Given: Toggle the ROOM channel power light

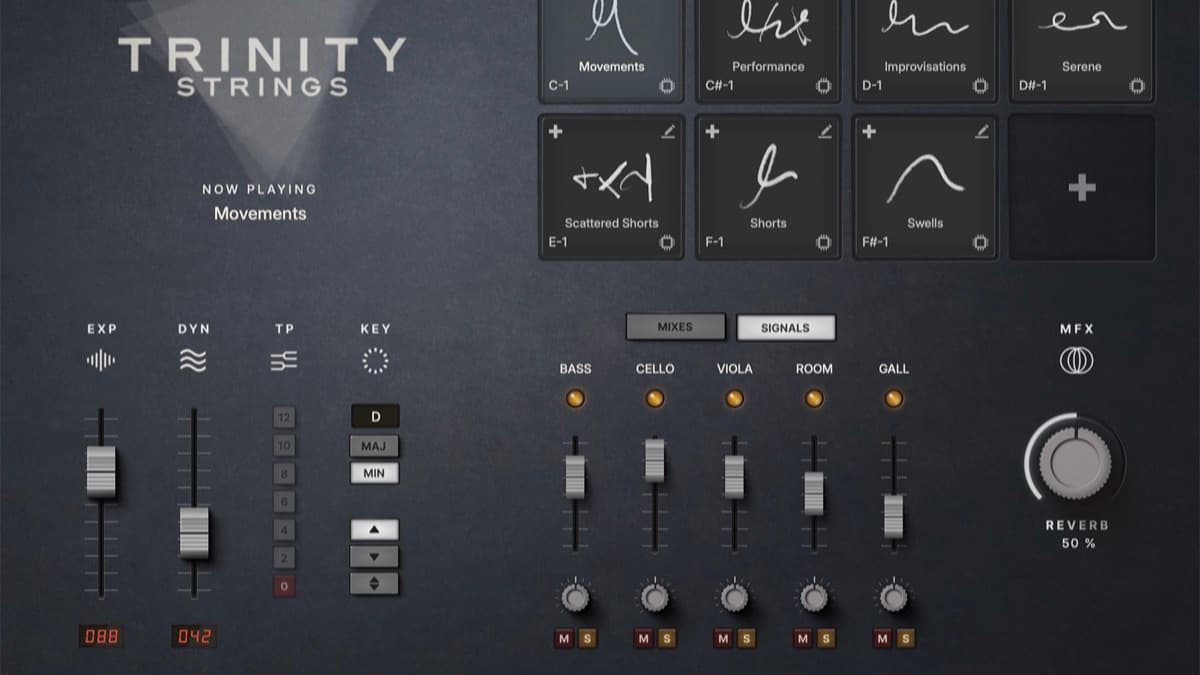Looking at the screenshot, I should pos(814,398).
